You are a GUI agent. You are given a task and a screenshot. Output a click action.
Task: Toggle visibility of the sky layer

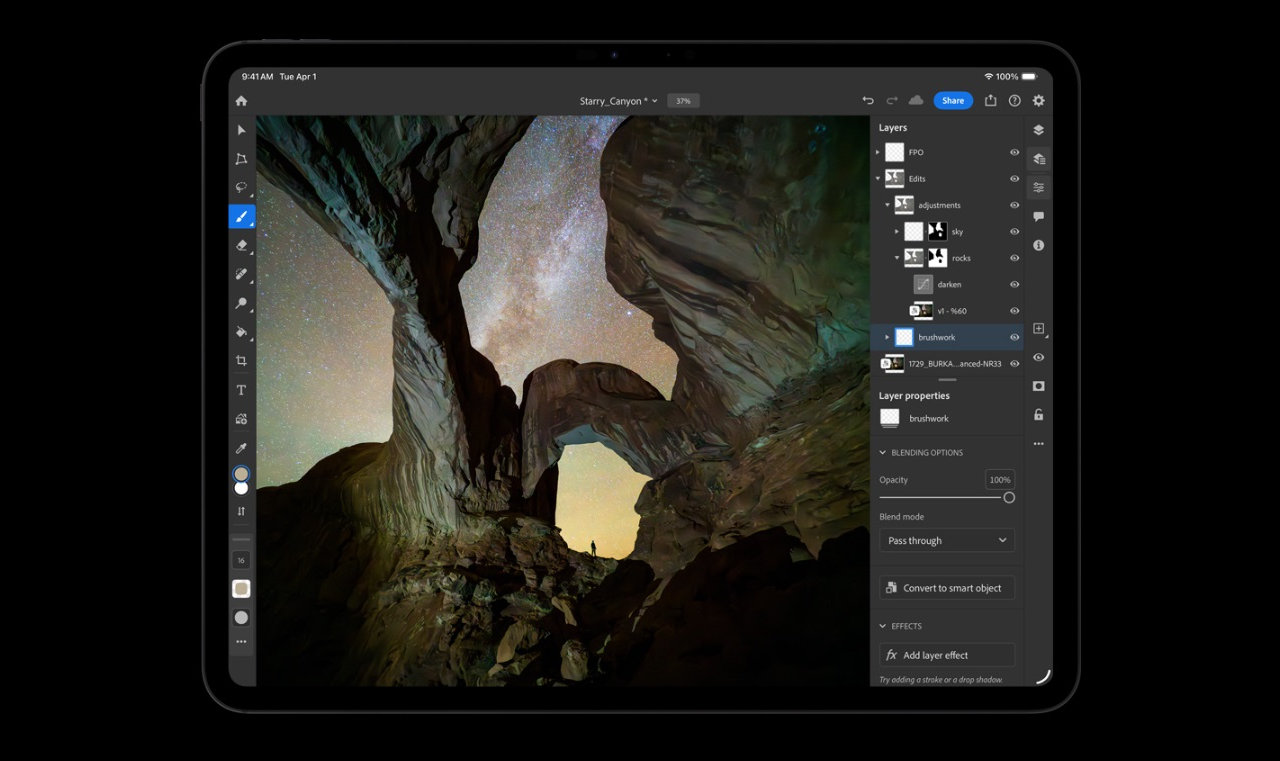click(x=1014, y=231)
